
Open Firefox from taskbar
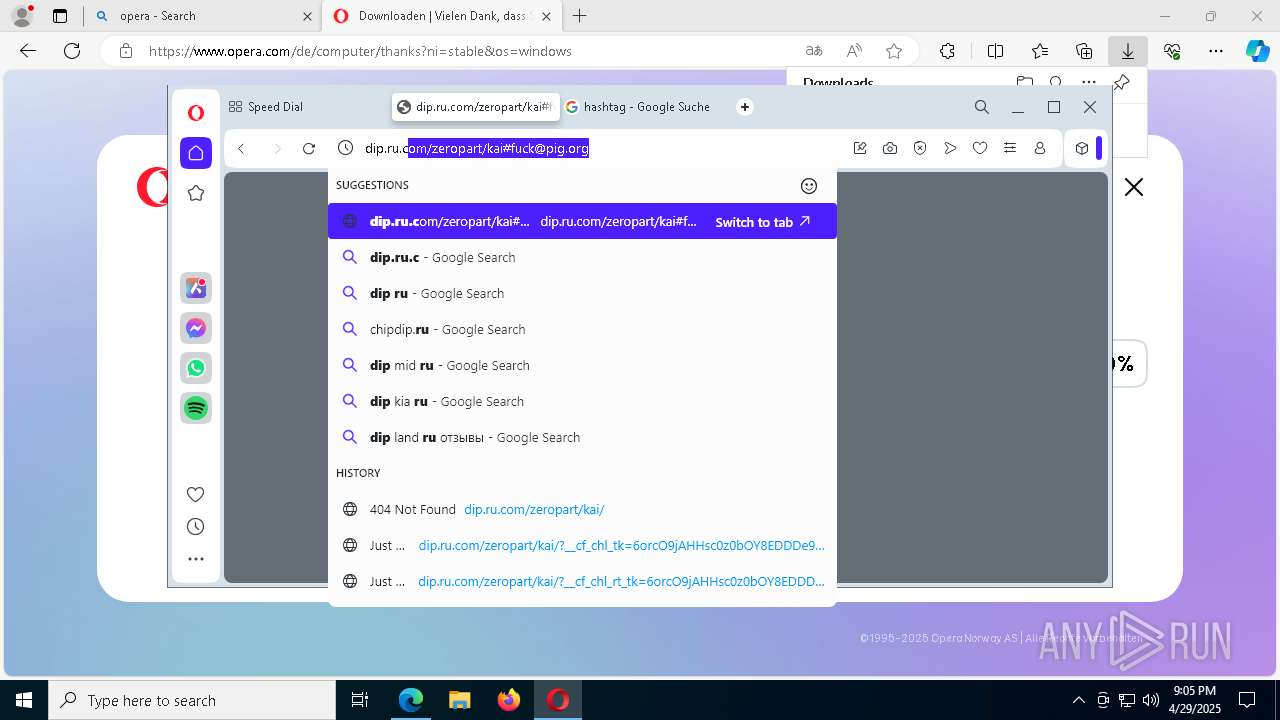[509, 700]
